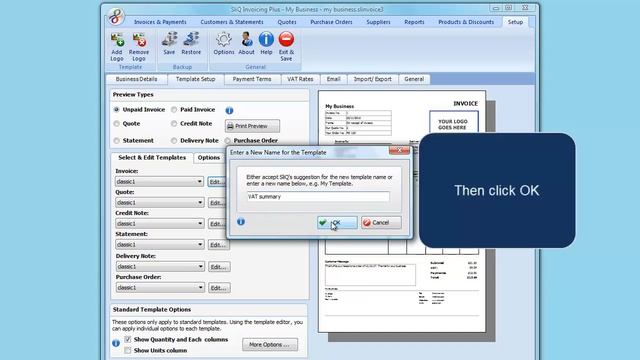Select Statement preview type

[x=117, y=140]
